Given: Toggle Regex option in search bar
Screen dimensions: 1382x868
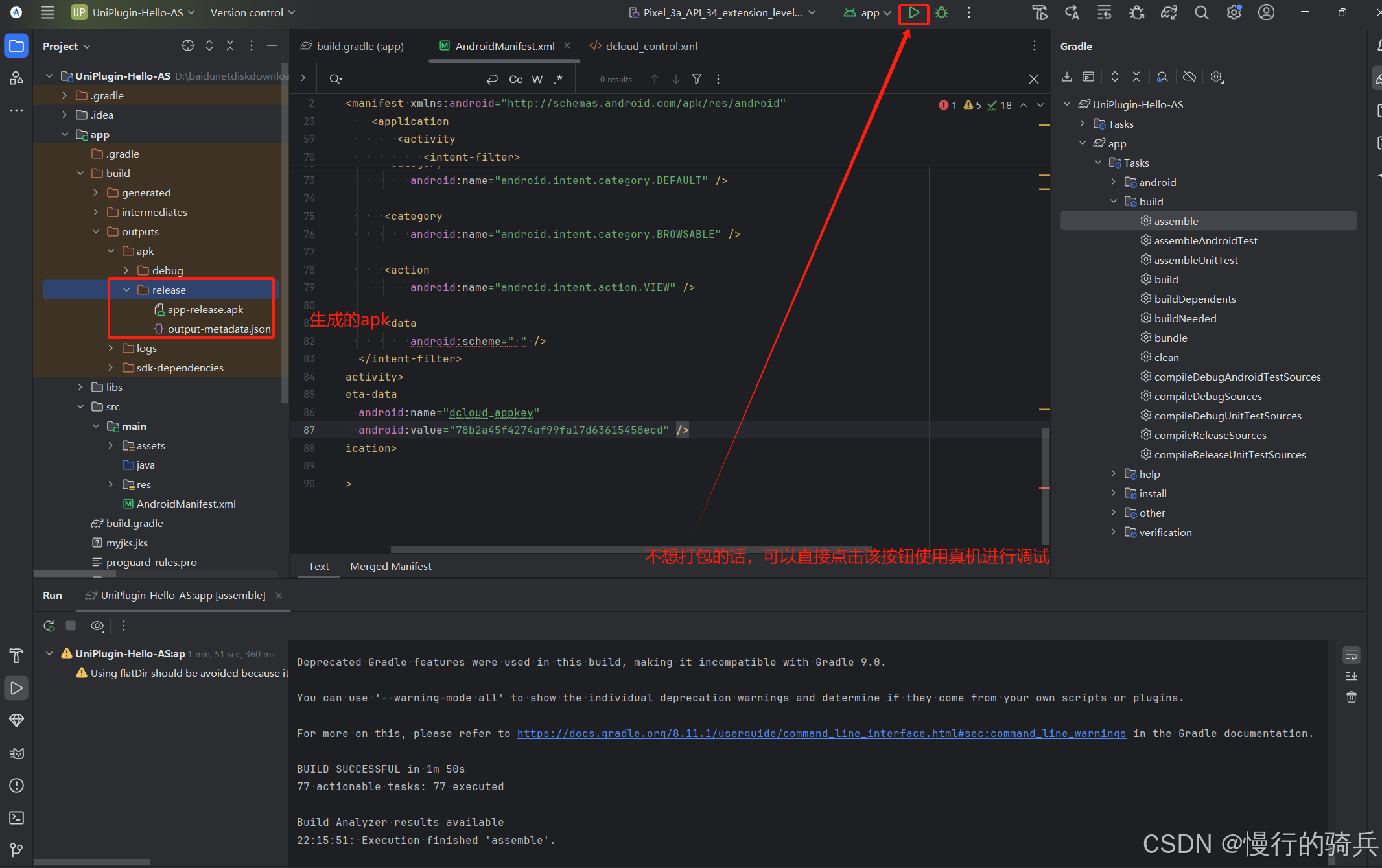Looking at the screenshot, I should coord(558,79).
